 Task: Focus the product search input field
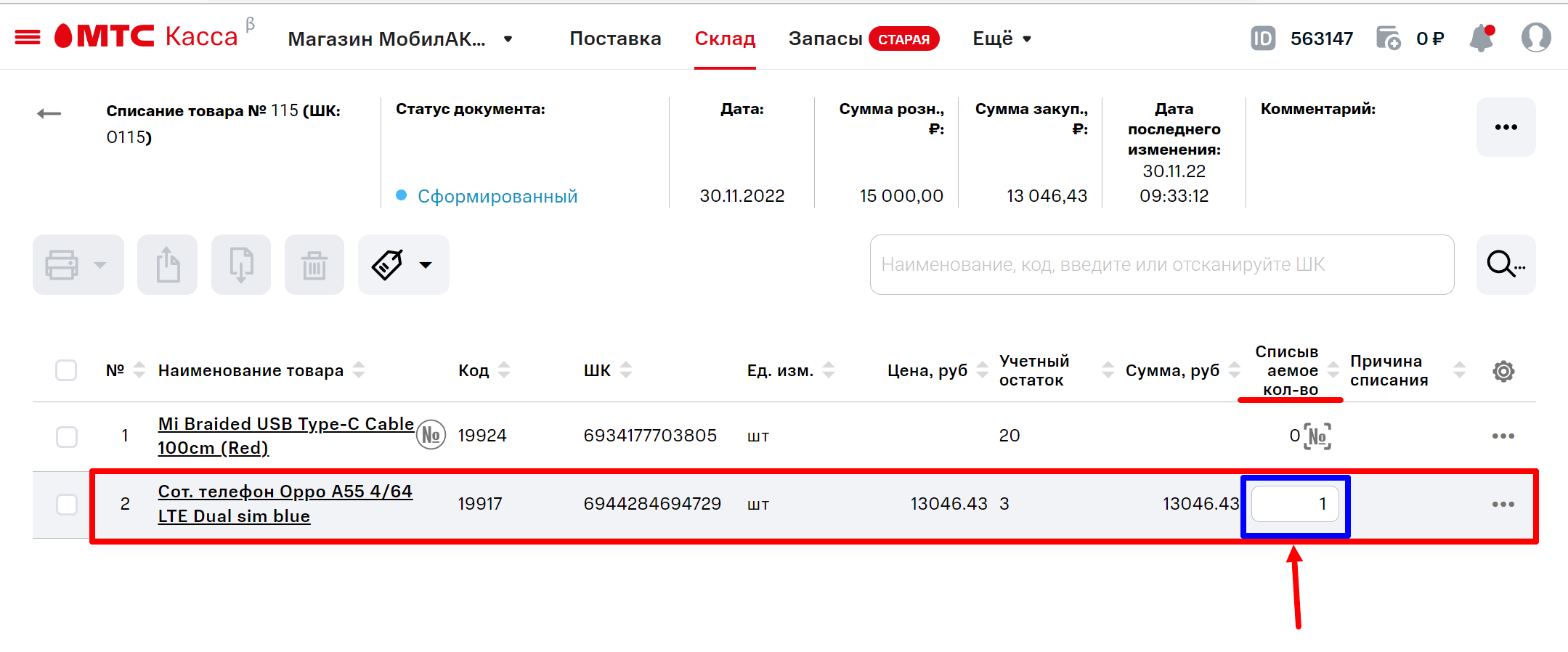click(1162, 264)
